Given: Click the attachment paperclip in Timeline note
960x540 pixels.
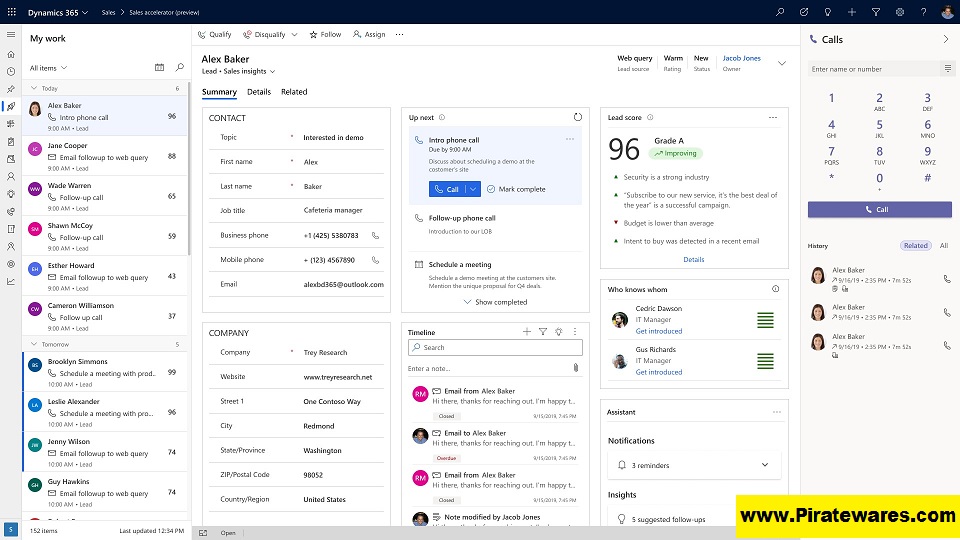Looking at the screenshot, I should point(576,368).
